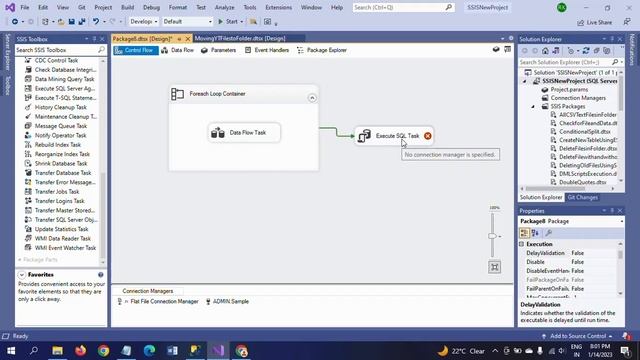This screenshot has height=360, width=640.
Task: Open the MovingYTFilestoFolder.dtsx design tab
Action: pyautogui.click(x=240, y=38)
